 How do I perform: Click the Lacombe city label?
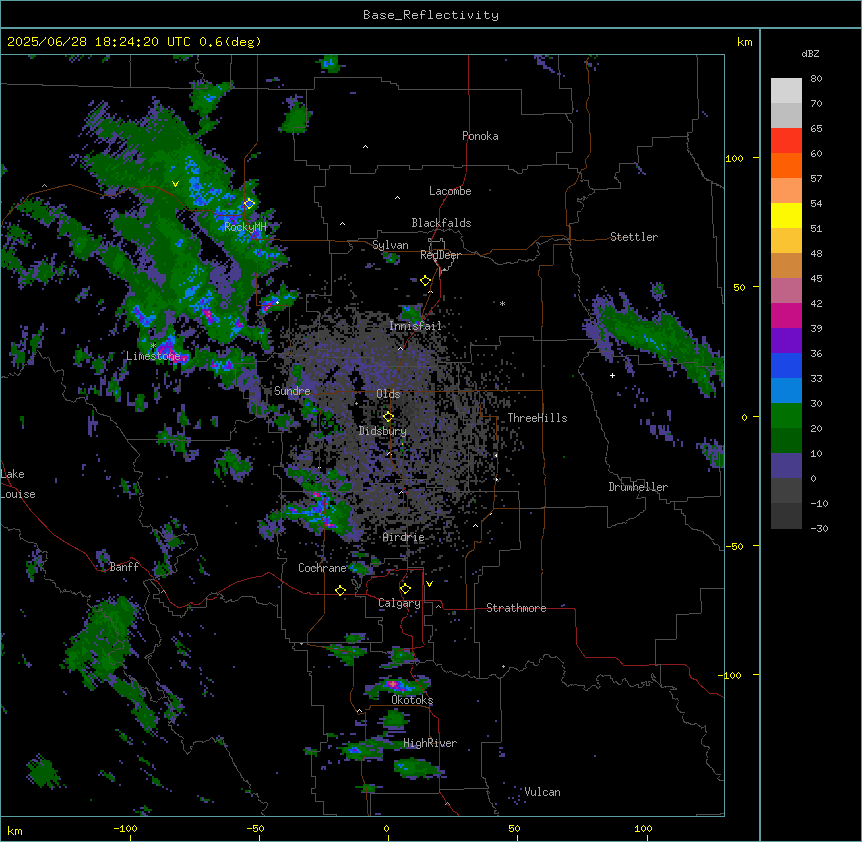click(x=450, y=191)
